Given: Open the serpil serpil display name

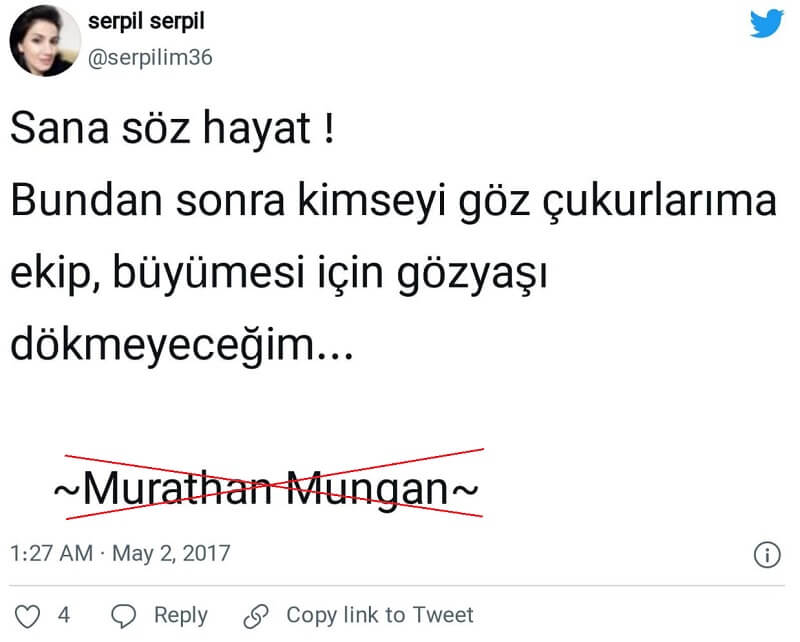Looking at the screenshot, I should [x=153, y=22].
